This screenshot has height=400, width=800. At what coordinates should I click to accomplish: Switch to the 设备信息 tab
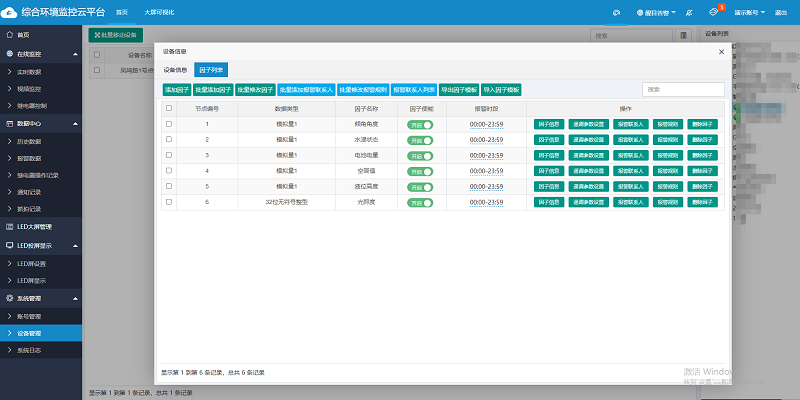pyautogui.click(x=175, y=70)
